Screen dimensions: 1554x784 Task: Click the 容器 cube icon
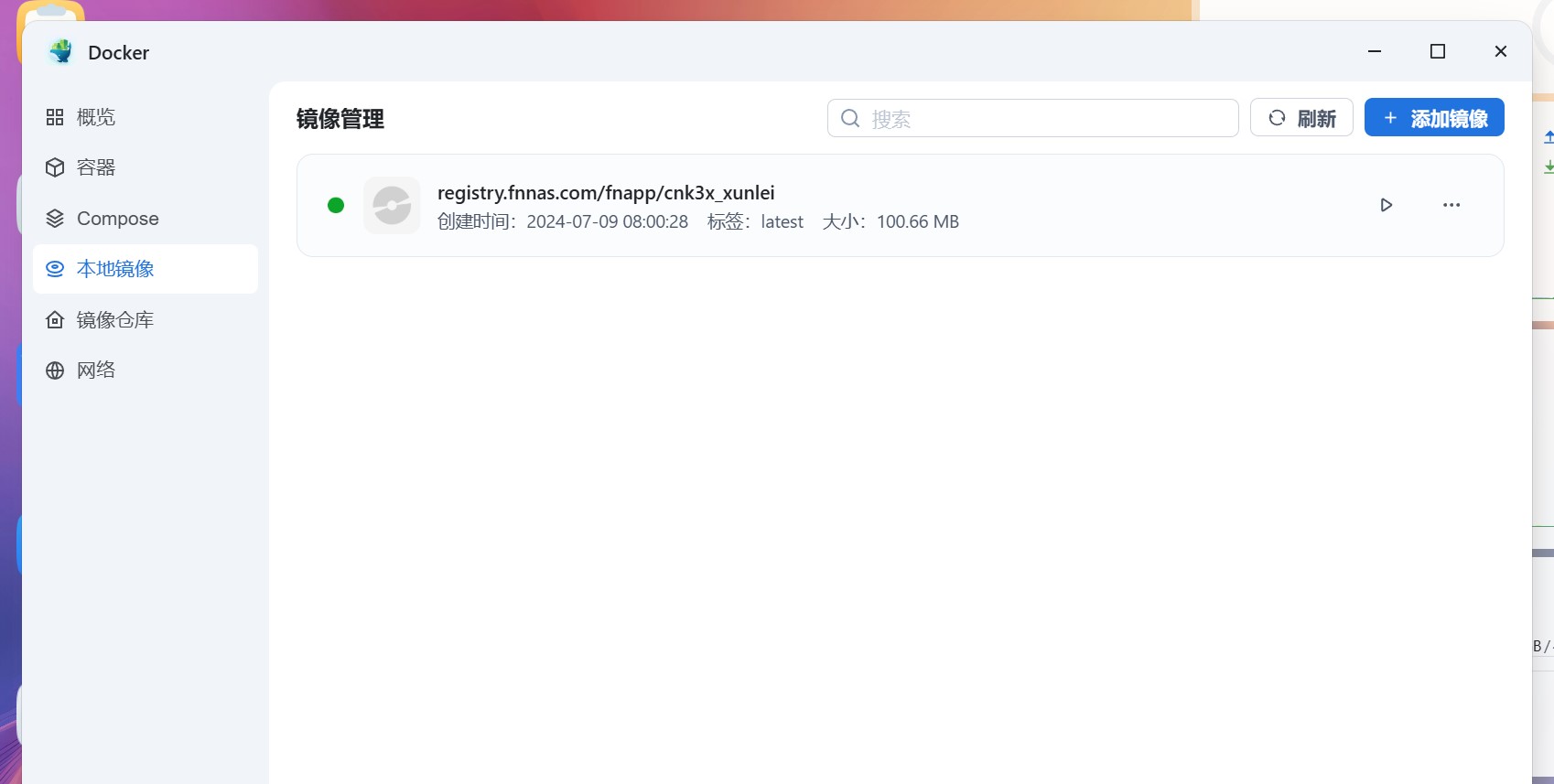tap(55, 167)
